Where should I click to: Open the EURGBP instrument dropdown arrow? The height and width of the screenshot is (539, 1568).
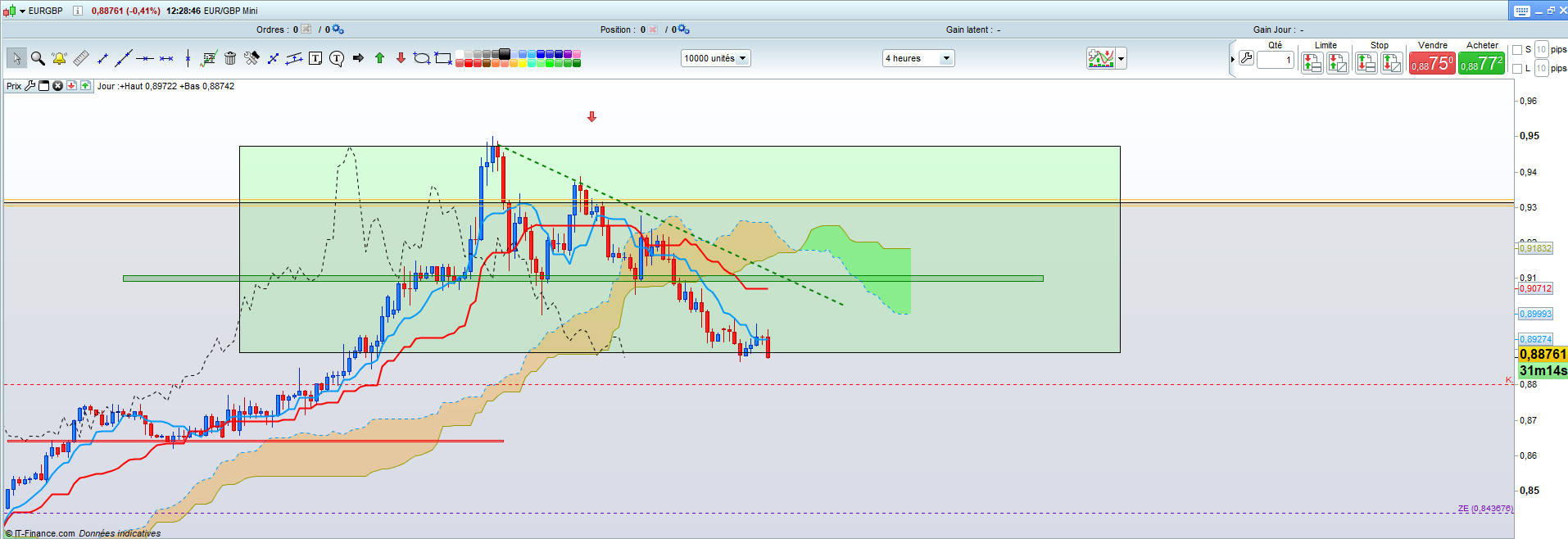click(x=22, y=11)
